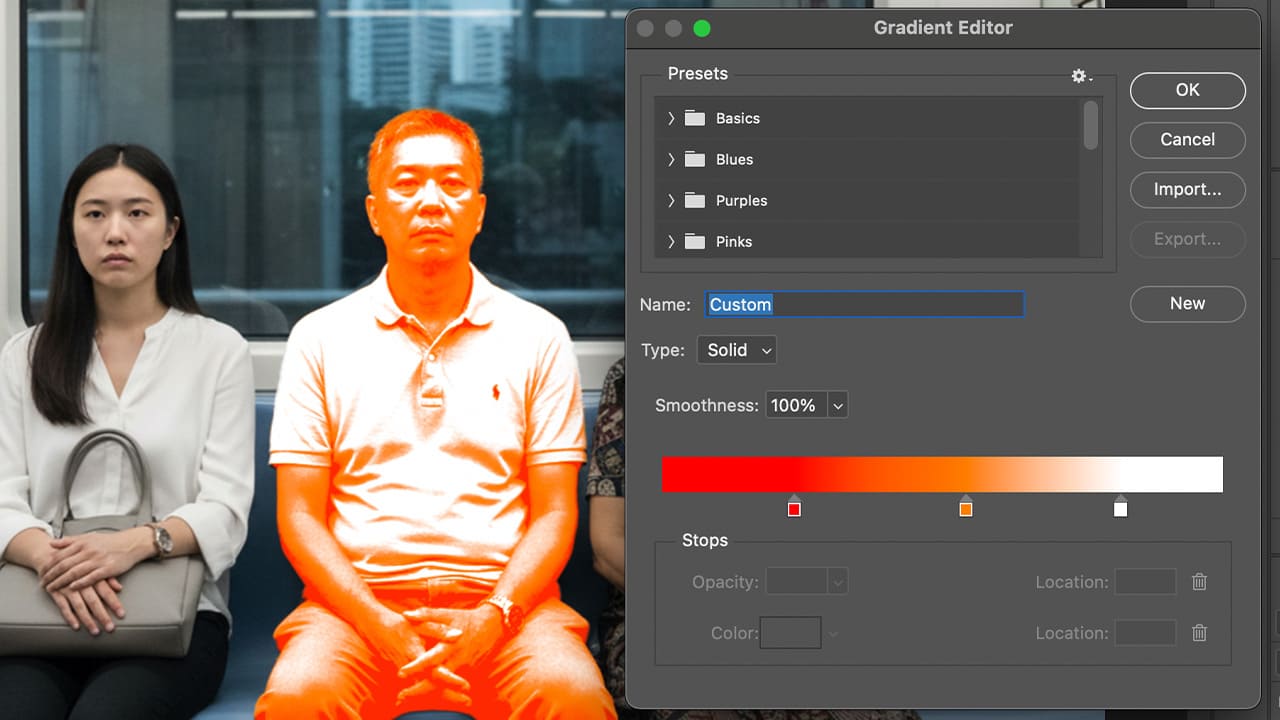Select the orange gradient color stop
This screenshot has width=1280, height=720.
pyautogui.click(x=965, y=508)
